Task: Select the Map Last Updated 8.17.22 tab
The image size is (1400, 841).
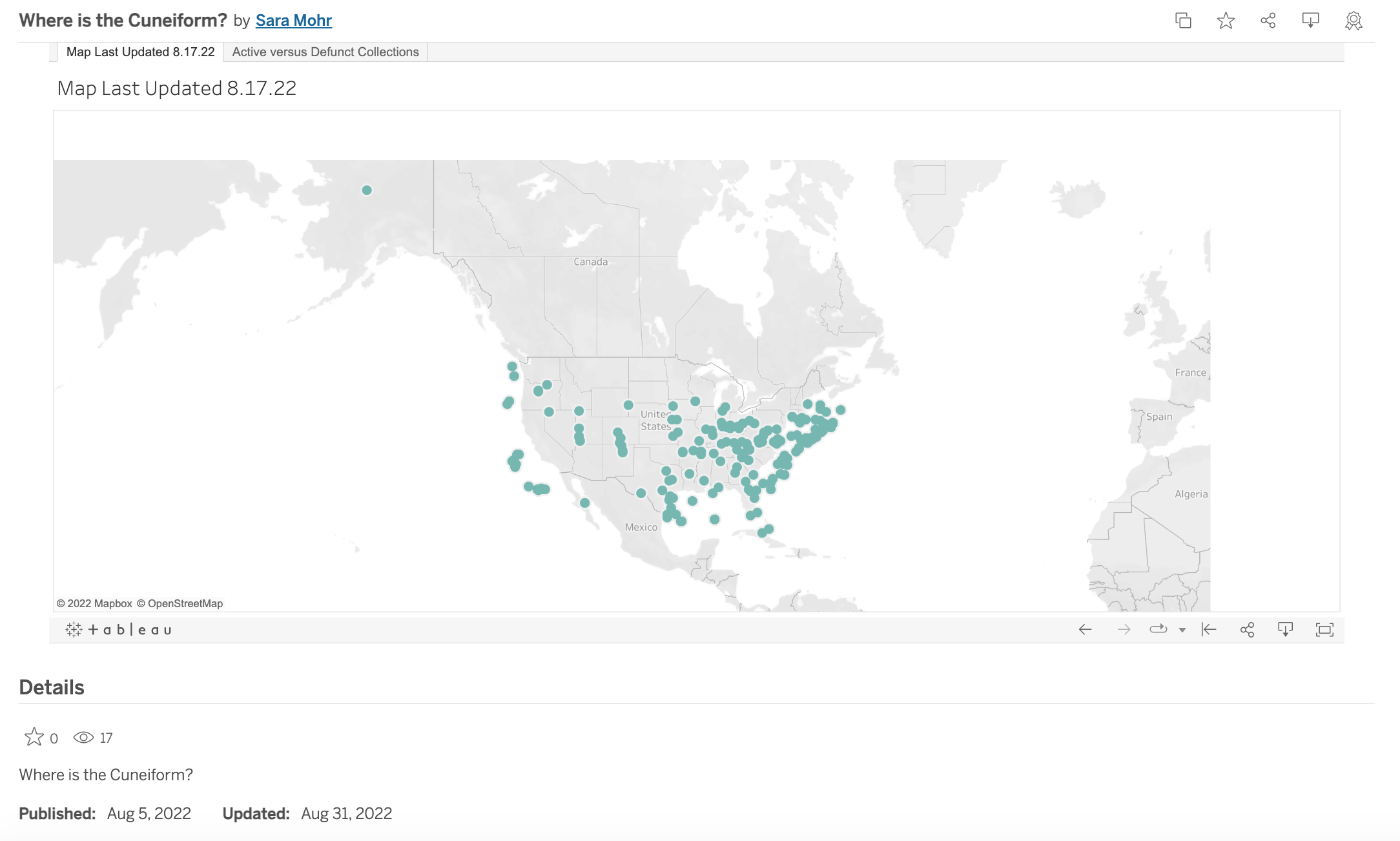Action: pyautogui.click(x=140, y=52)
